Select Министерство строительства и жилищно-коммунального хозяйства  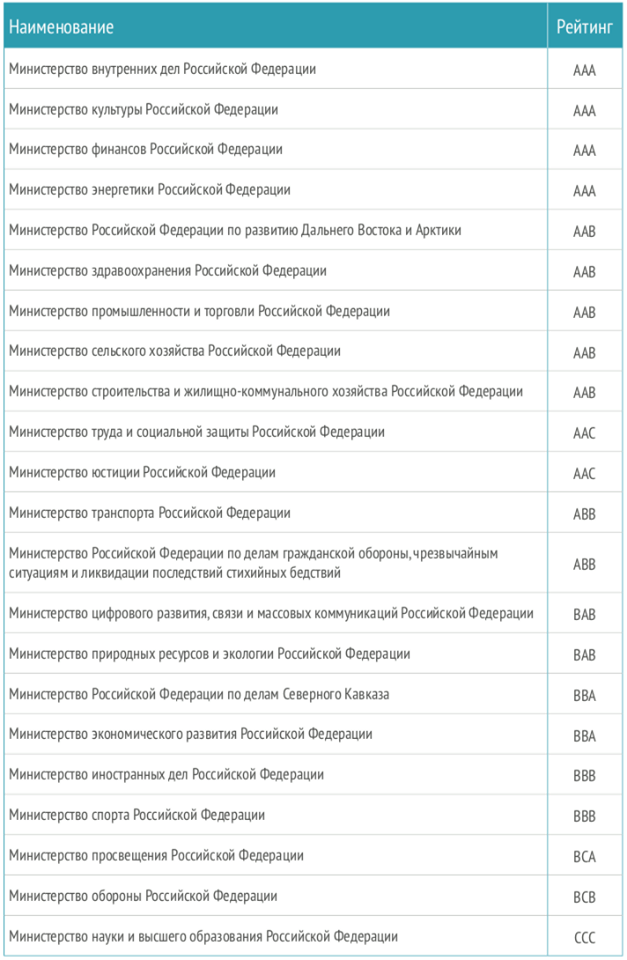(x=313, y=392)
